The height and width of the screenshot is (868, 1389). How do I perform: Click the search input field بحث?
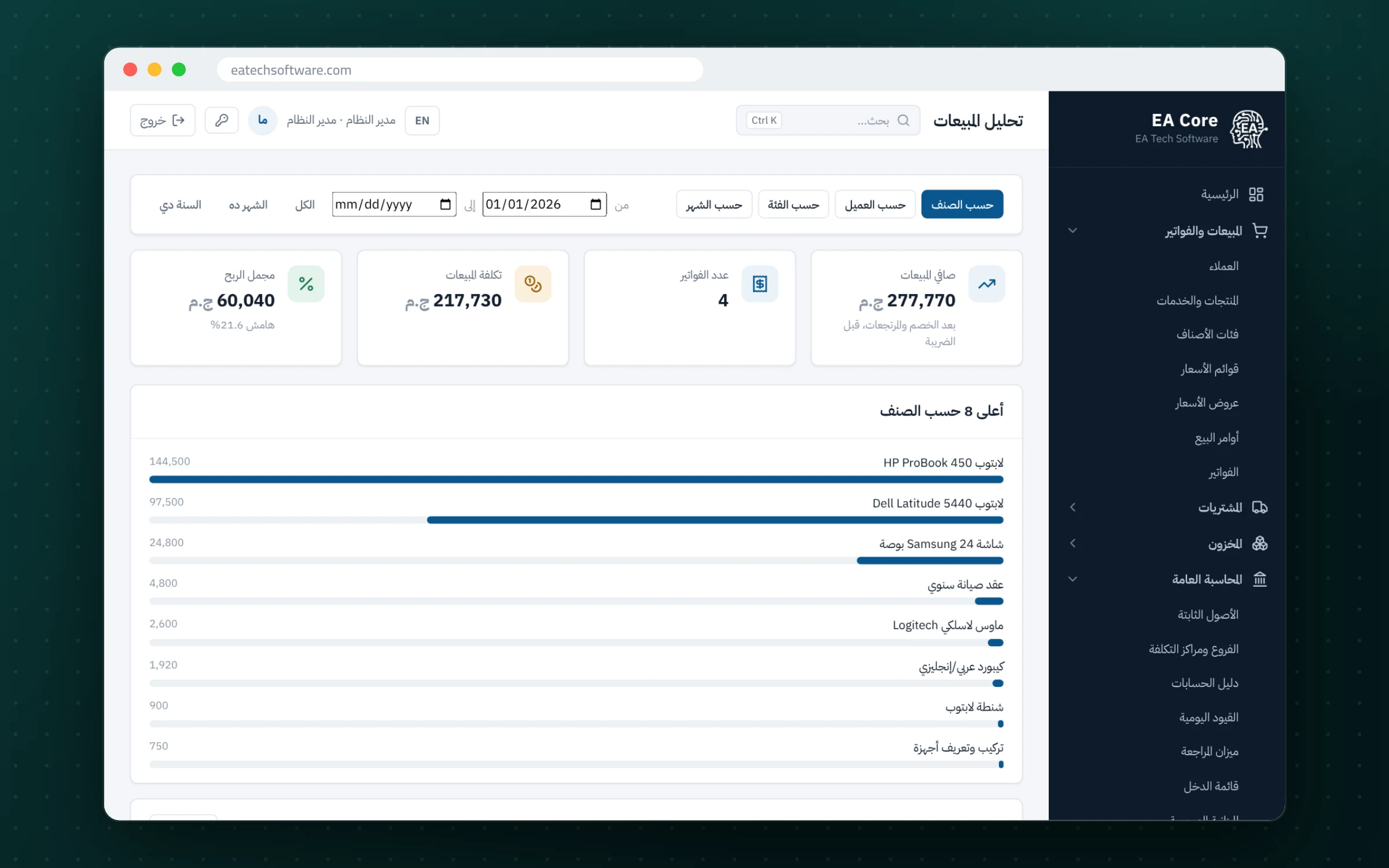click(828, 120)
